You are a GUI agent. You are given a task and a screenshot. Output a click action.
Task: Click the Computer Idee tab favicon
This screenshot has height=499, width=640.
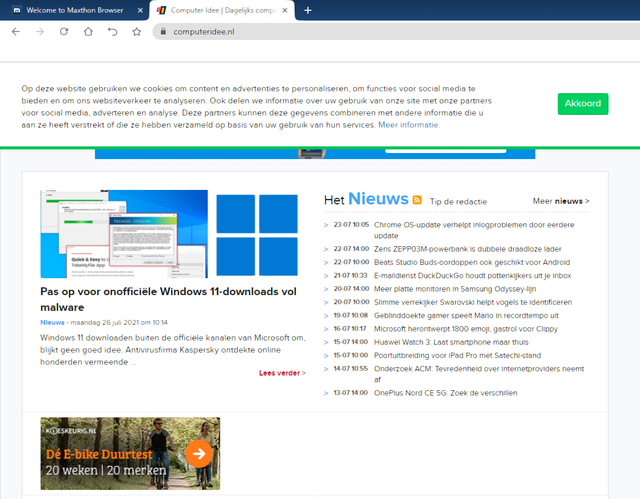[162, 10]
